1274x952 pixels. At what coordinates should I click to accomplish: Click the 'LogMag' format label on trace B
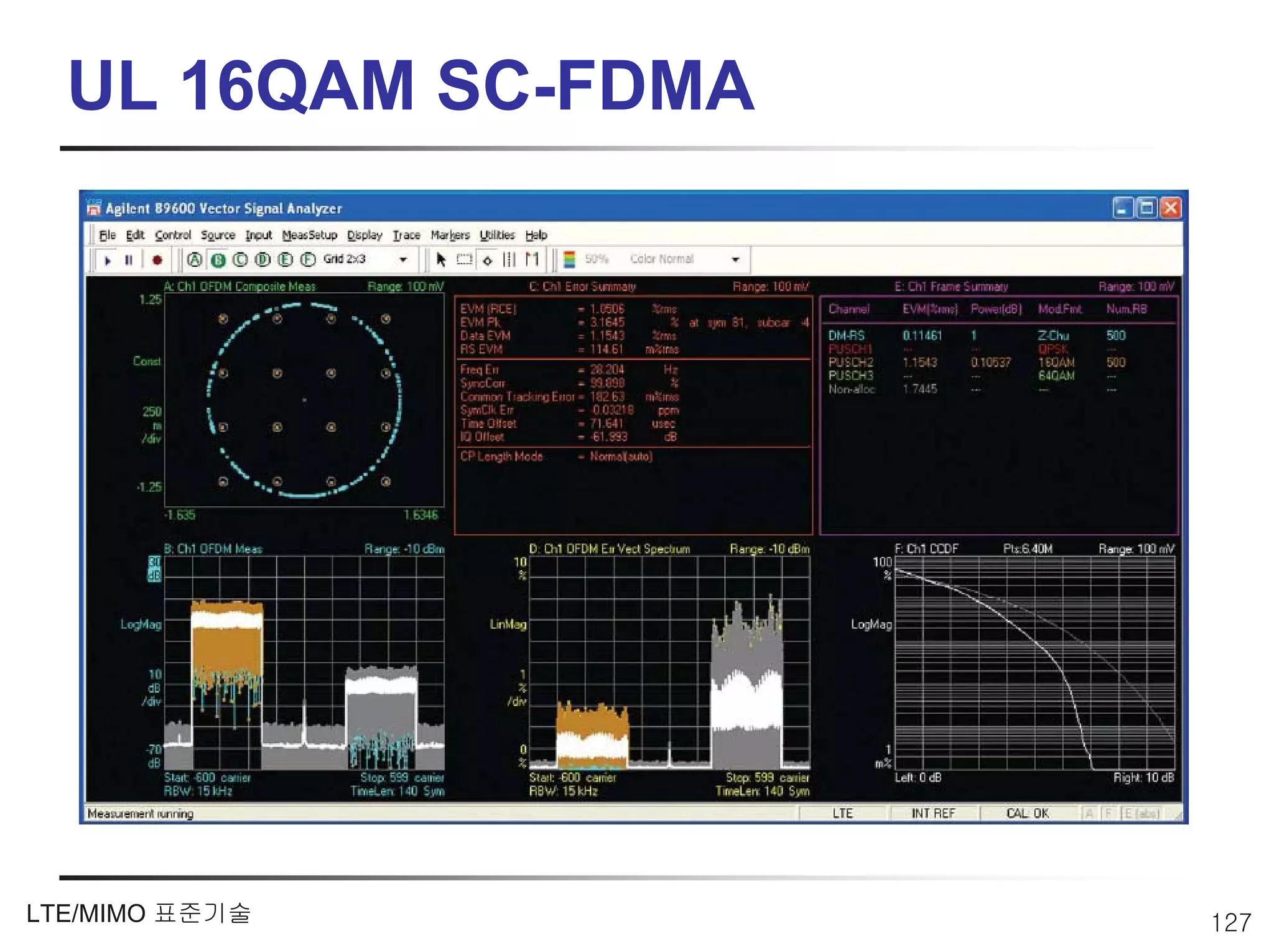tap(141, 624)
